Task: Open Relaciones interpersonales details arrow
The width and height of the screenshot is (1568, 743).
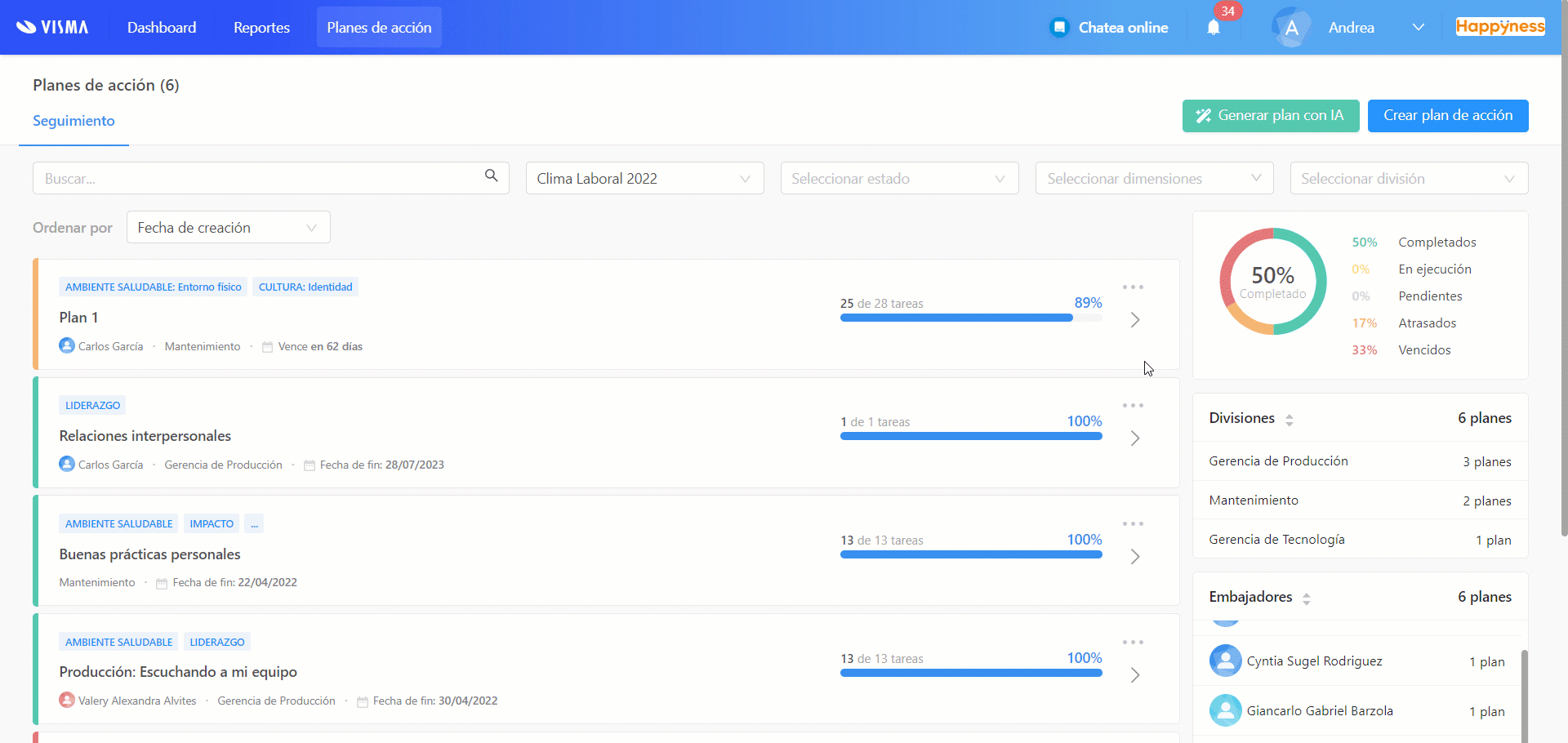Action: (x=1135, y=438)
